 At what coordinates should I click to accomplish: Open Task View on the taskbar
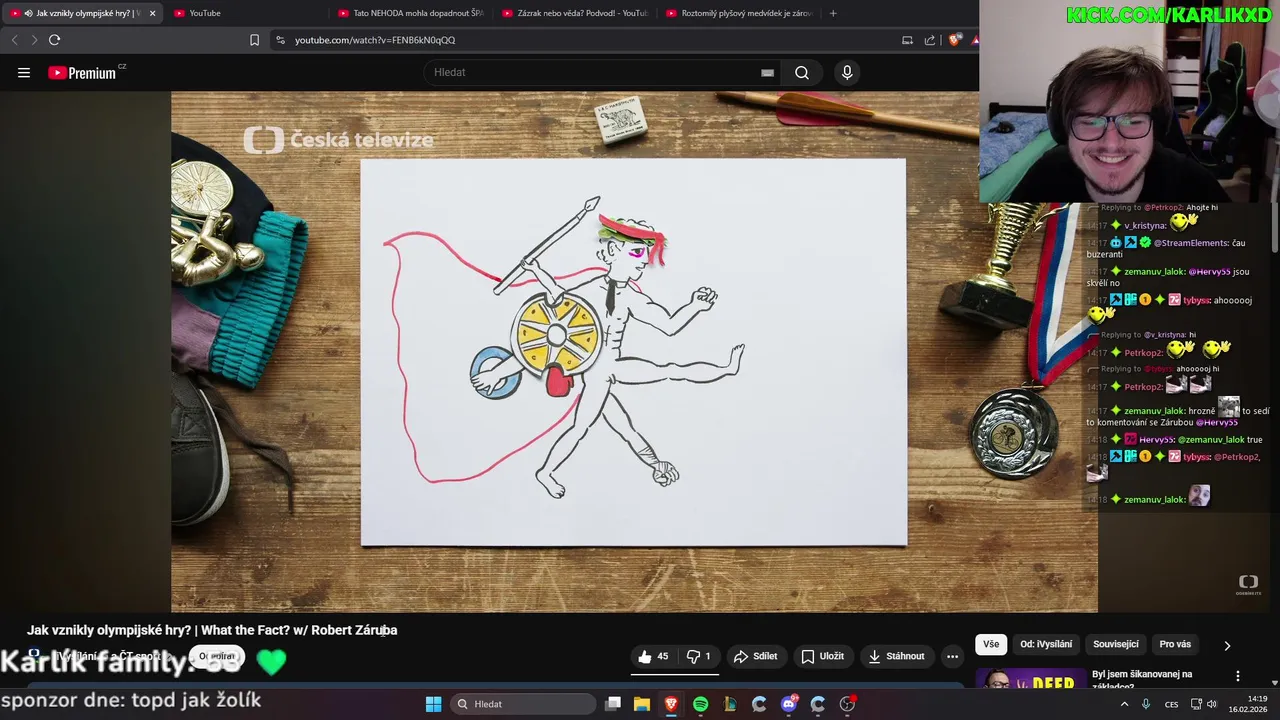(613, 704)
